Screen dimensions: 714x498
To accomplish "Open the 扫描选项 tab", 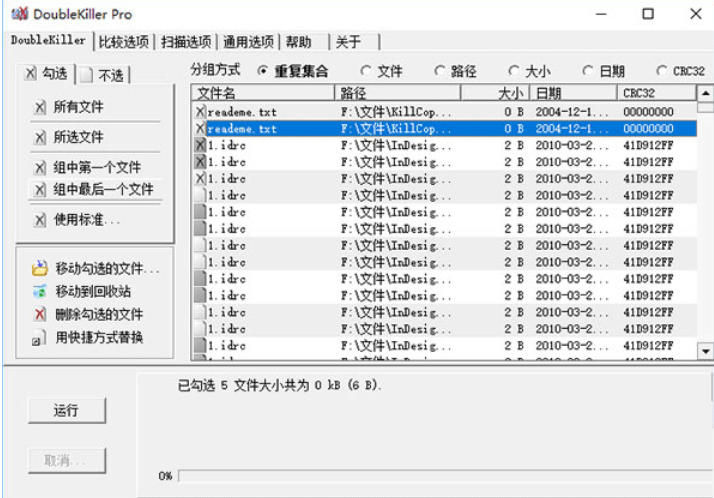I will 186,42.
